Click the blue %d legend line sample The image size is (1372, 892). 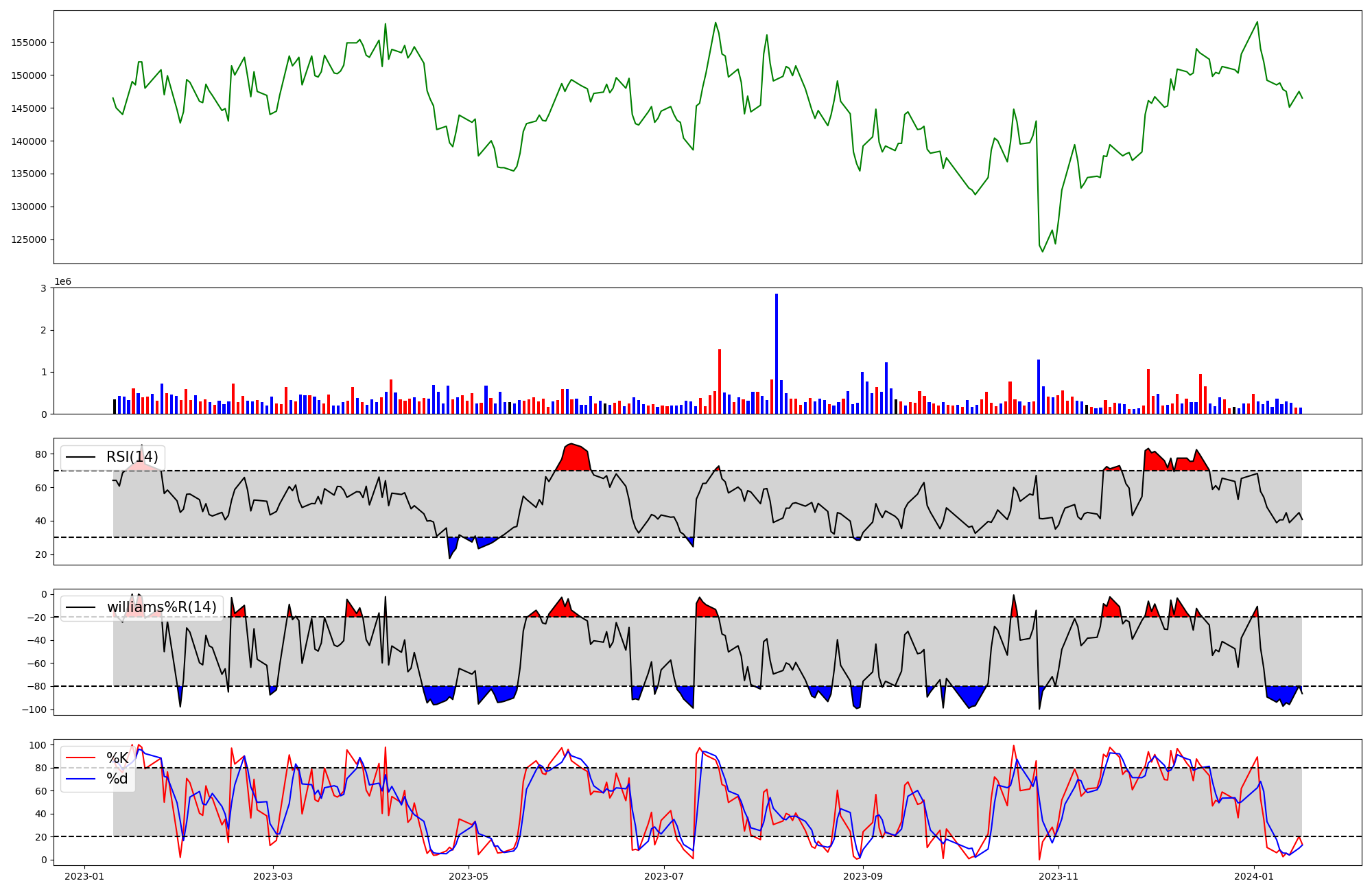tap(80, 779)
